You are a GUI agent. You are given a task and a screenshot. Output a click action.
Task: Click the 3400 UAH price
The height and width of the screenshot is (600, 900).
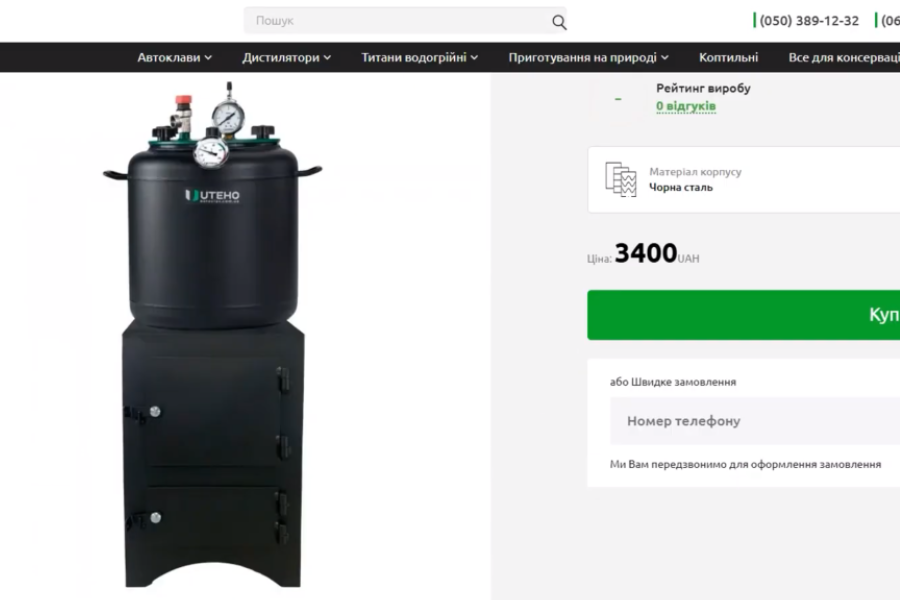(x=657, y=253)
